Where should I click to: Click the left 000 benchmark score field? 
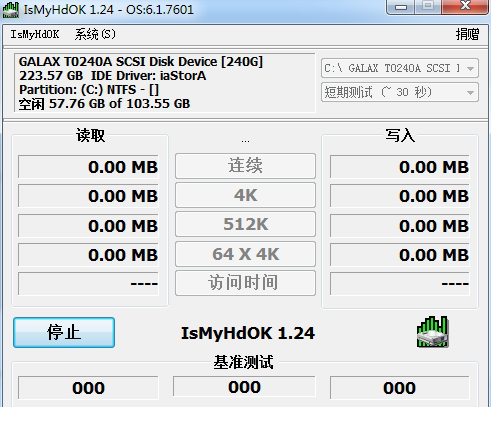(88, 388)
